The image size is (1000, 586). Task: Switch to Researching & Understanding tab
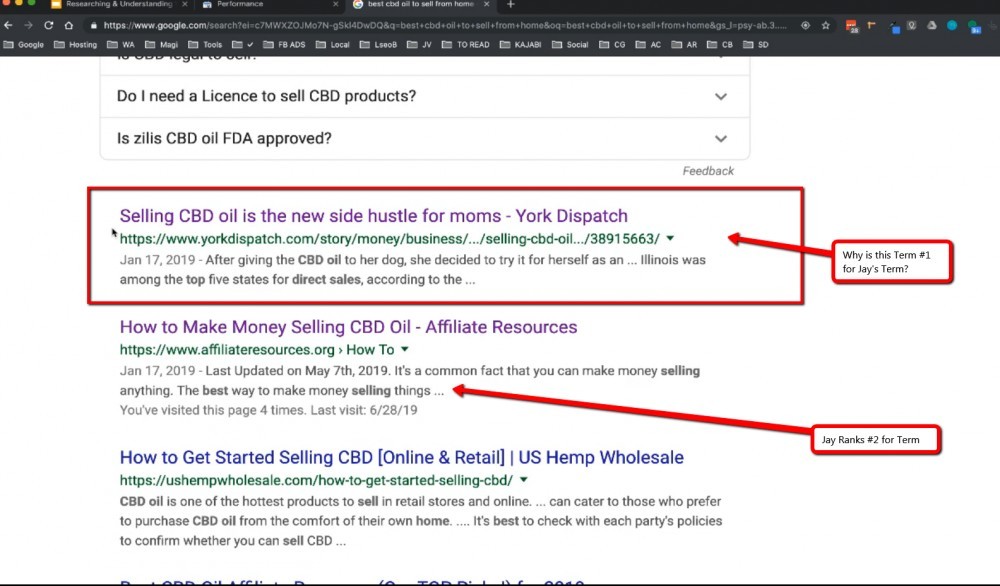tap(119, 4)
